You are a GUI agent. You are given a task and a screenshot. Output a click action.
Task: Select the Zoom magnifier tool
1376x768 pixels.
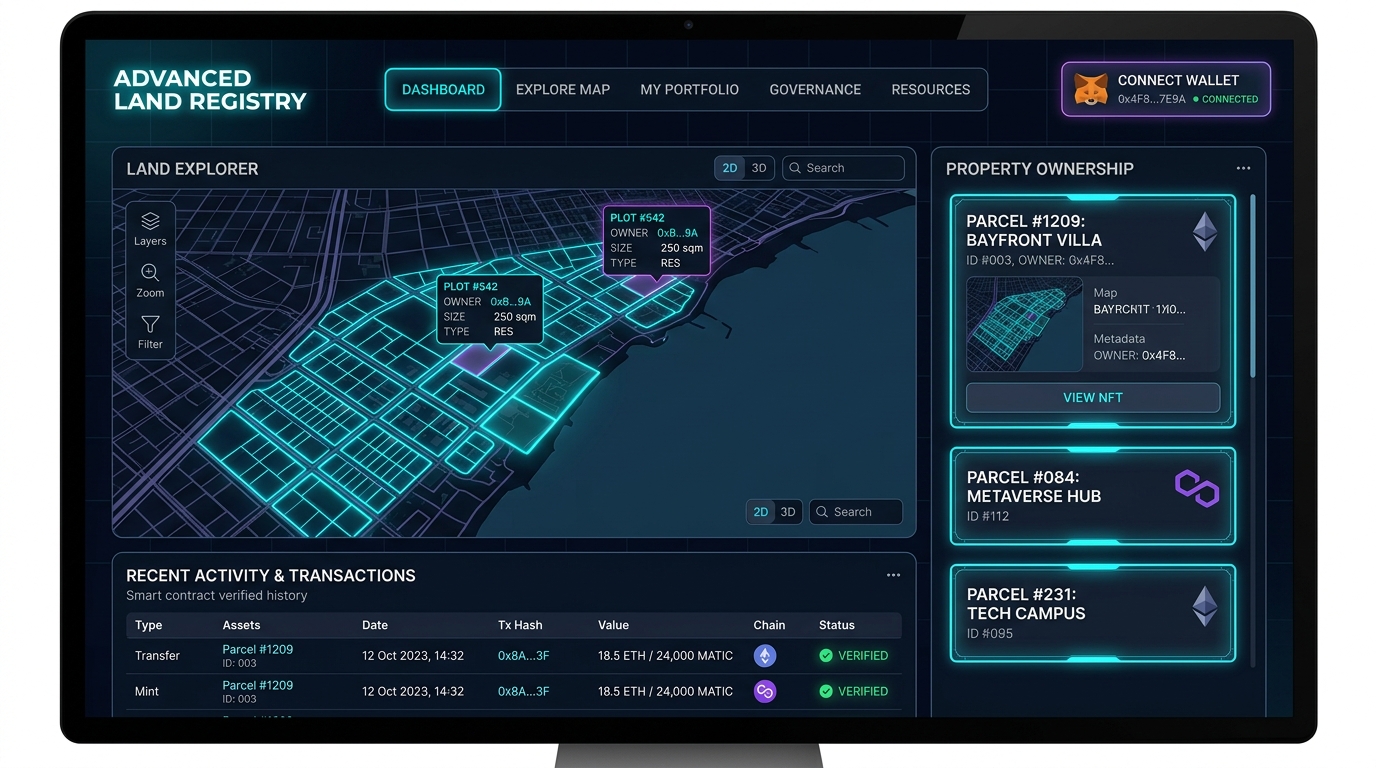point(150,280)
